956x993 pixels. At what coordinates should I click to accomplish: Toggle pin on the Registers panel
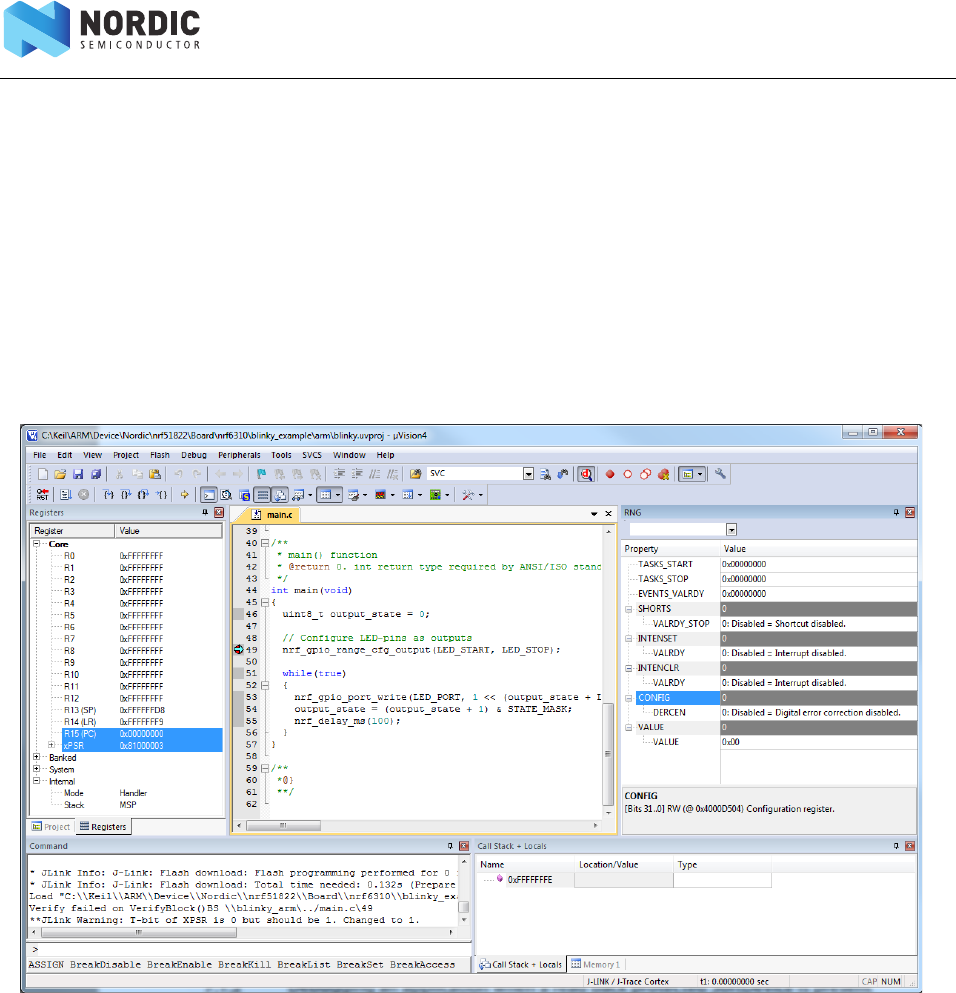[205, 512]
